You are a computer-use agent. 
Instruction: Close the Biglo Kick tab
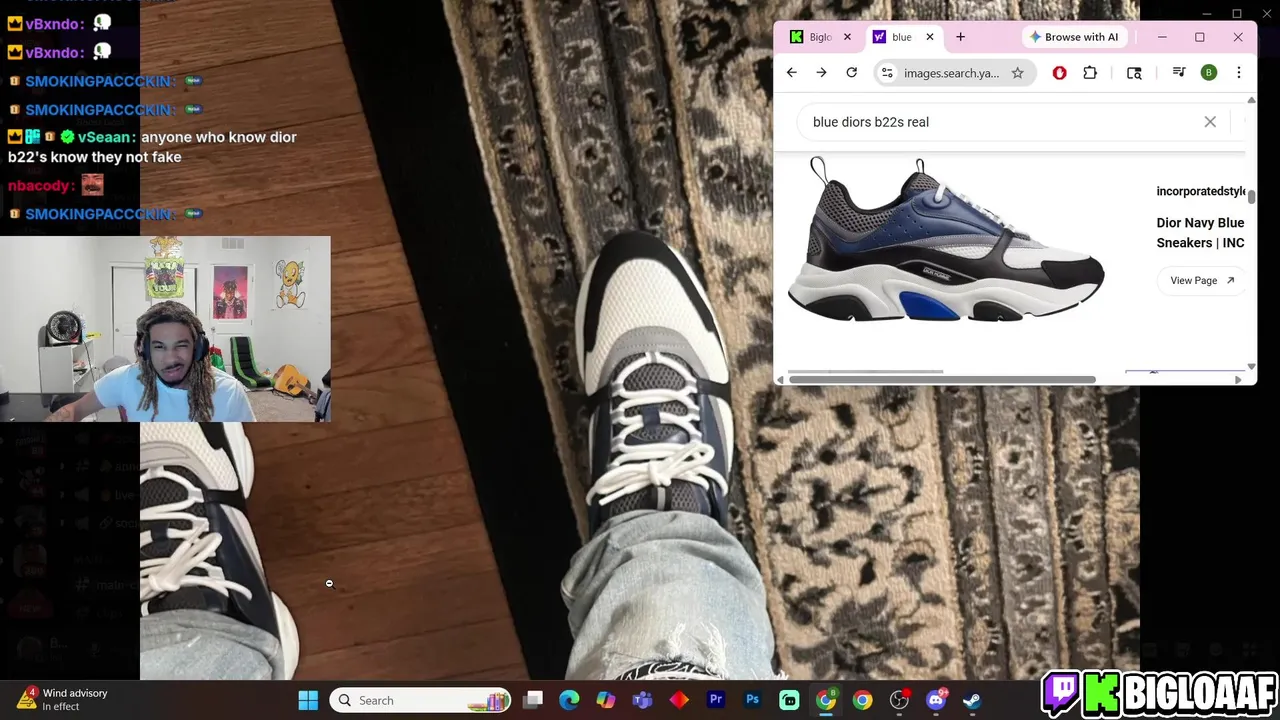(x=847, y=37)
